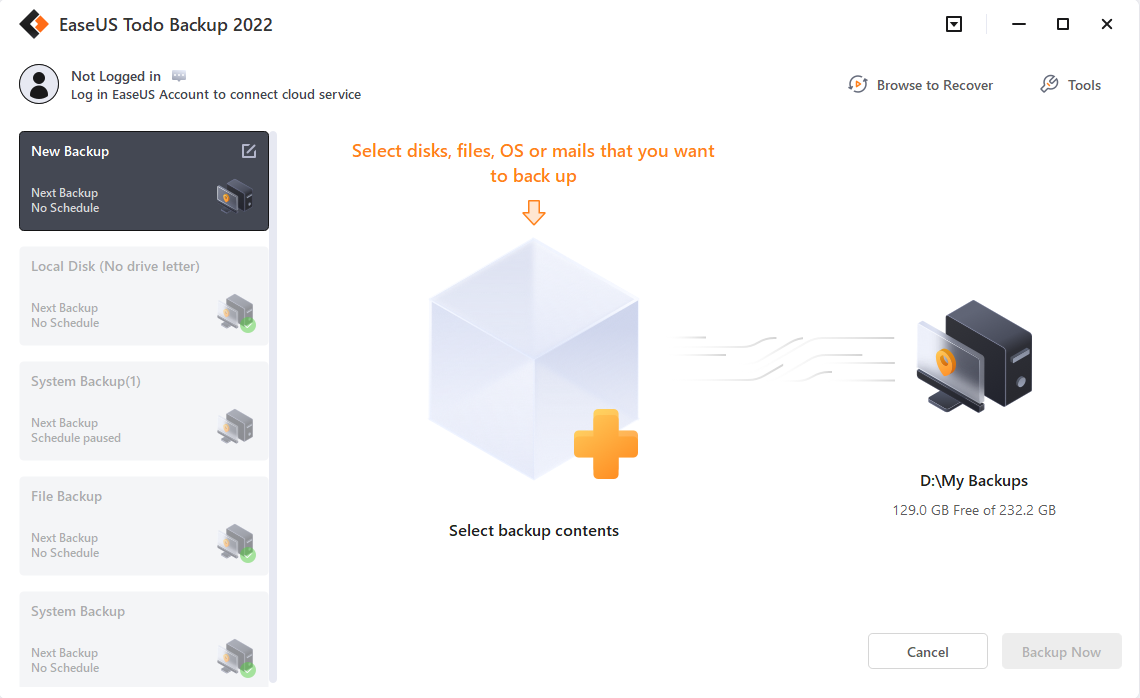This screenshot has width=1140, height=698.
Task: Open Local Disk (No drive letter) backup
Action: point(144,296)
